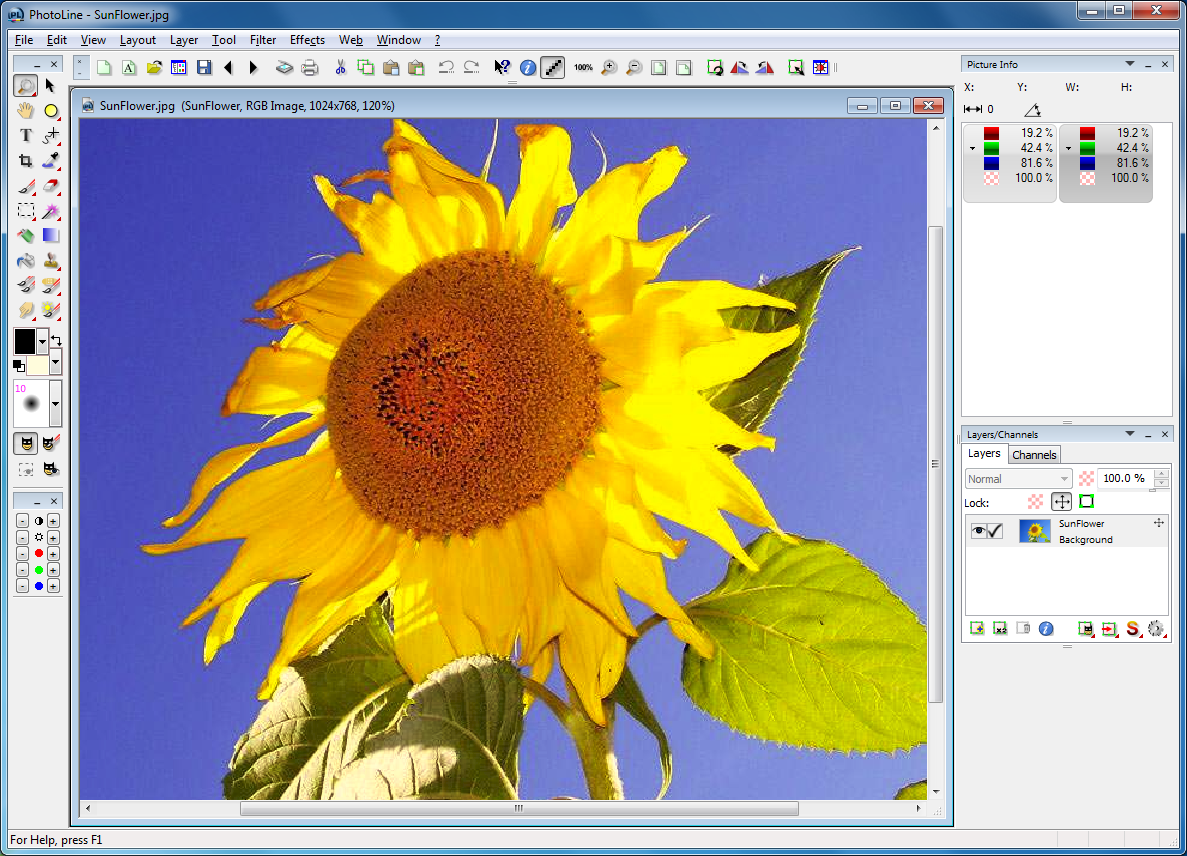Click the New document icon
The image size is (1187, 856).
104,67
